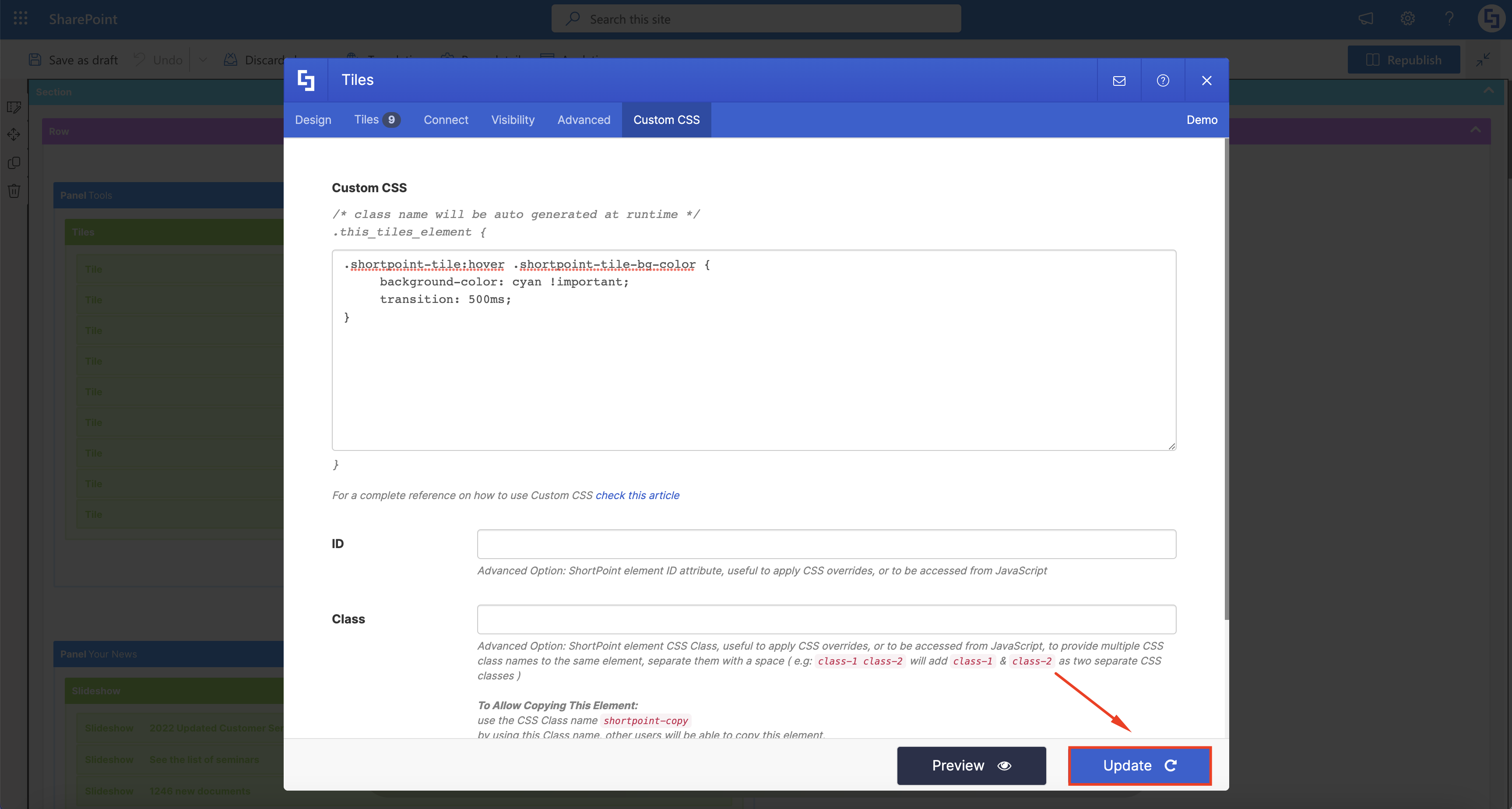Click the trash delete icon in left sidebar
Viewport: 1512px width, 809px height.
(x=14, y=191)
